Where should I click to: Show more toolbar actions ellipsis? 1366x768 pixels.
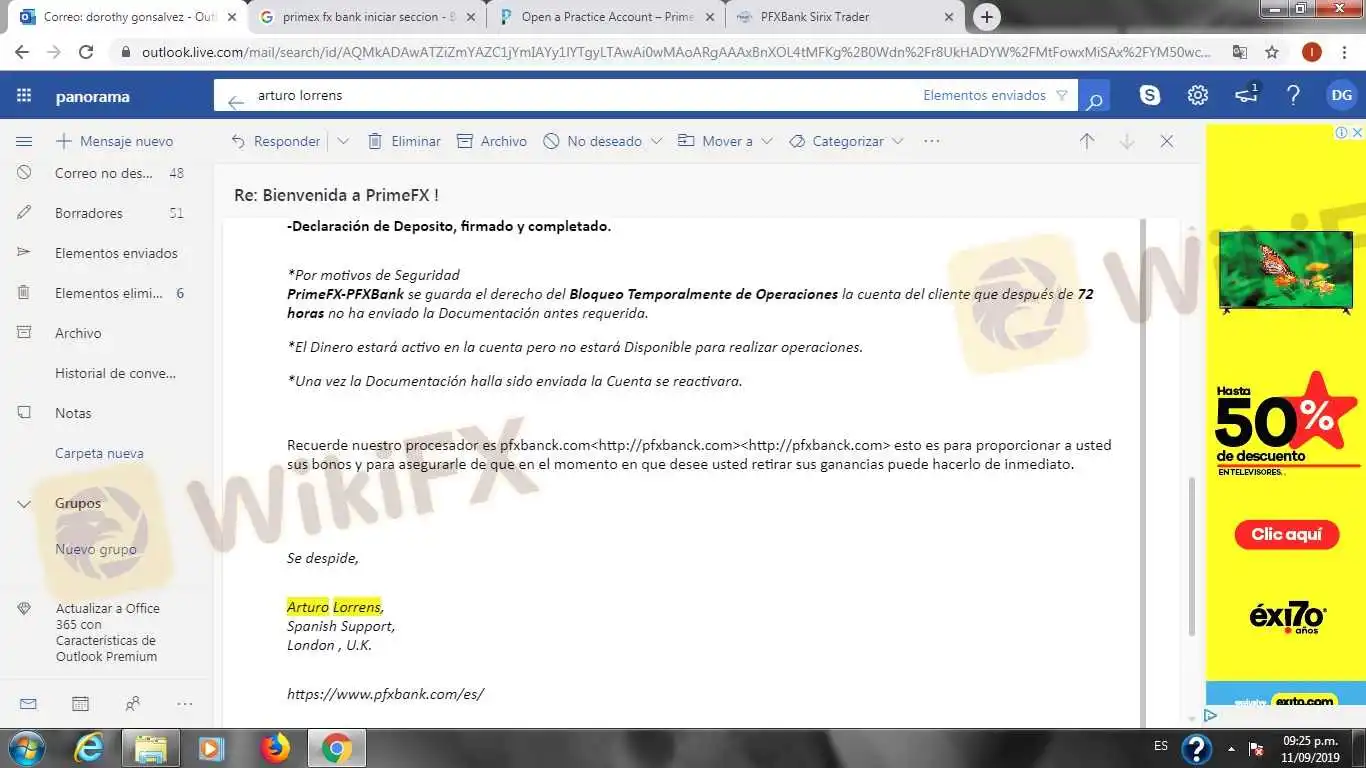click(932, 141)
